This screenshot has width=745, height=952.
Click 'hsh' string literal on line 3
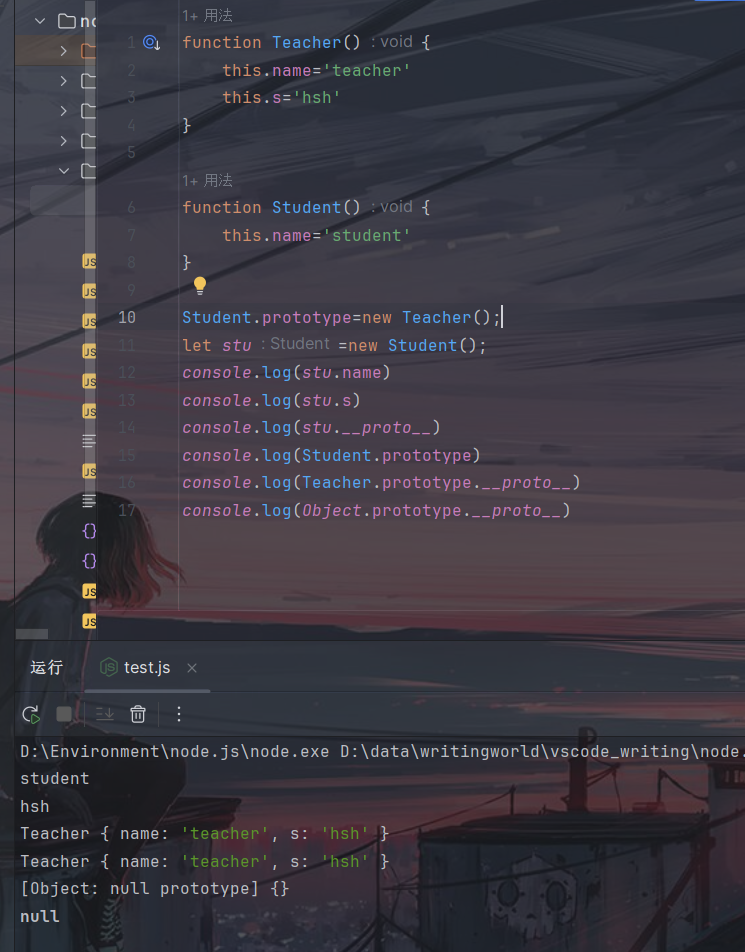click(x=316, y=98)
